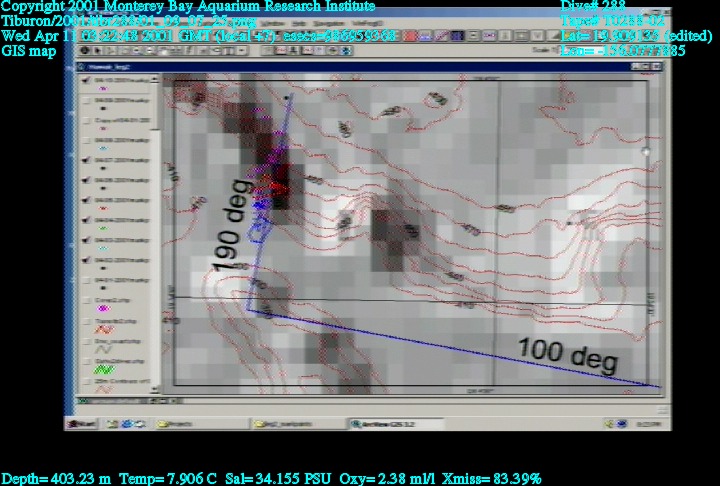This screenshot has height=486, width=720.
Task: Click the gray line Dive waypoints legend symbol
Action: pos(103,349)
